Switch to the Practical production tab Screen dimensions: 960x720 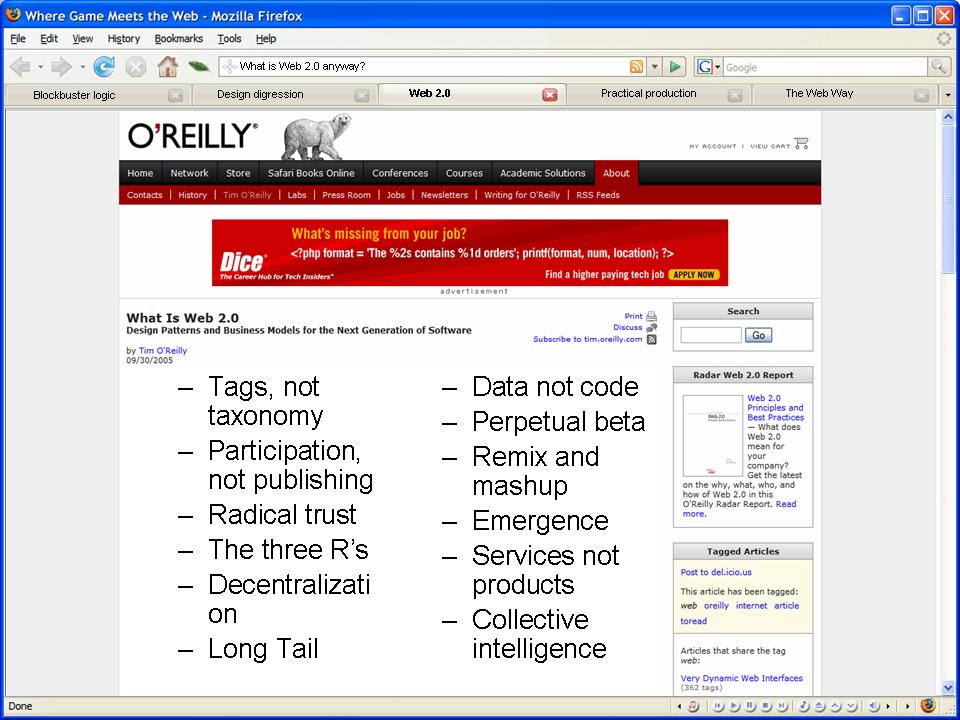(x=658, y=94)
